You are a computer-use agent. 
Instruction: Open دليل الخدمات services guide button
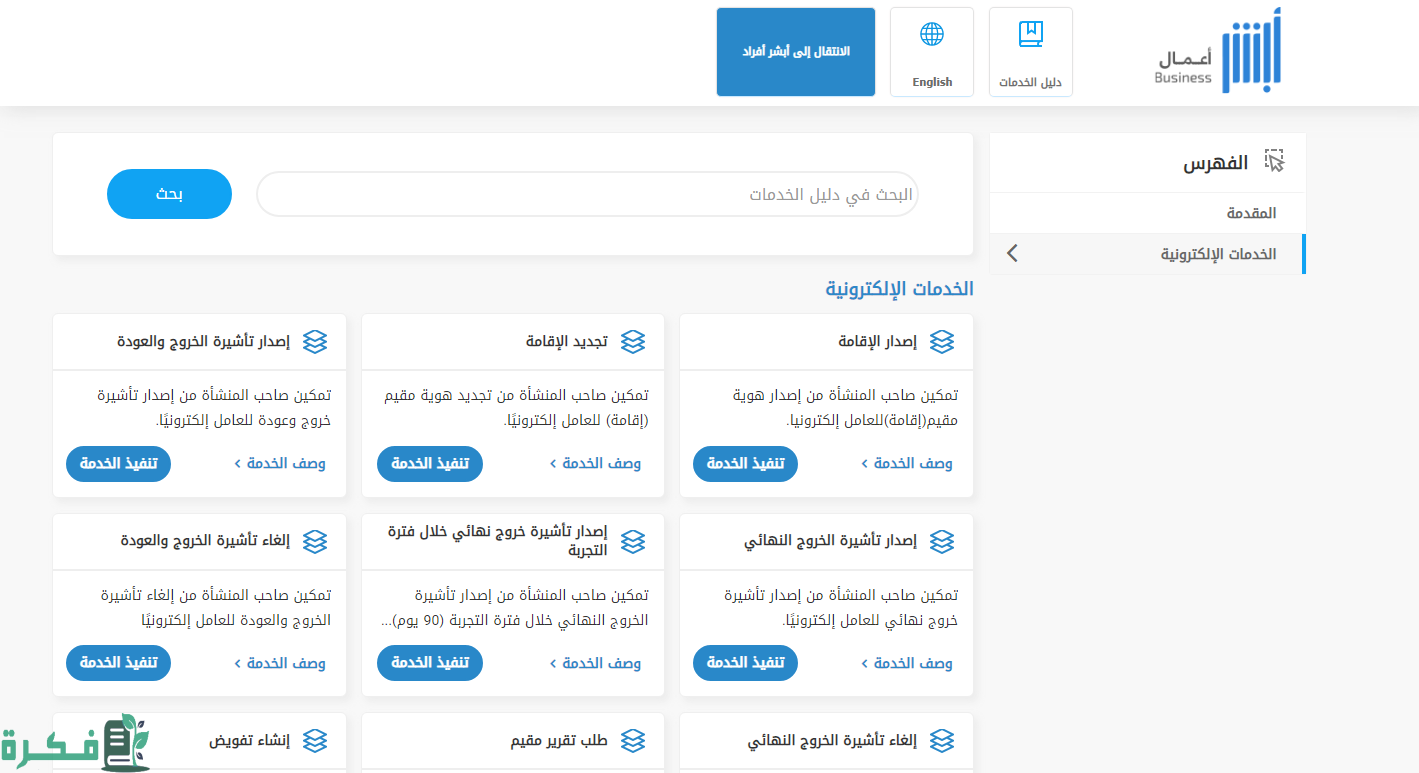tap(1031, 52)
